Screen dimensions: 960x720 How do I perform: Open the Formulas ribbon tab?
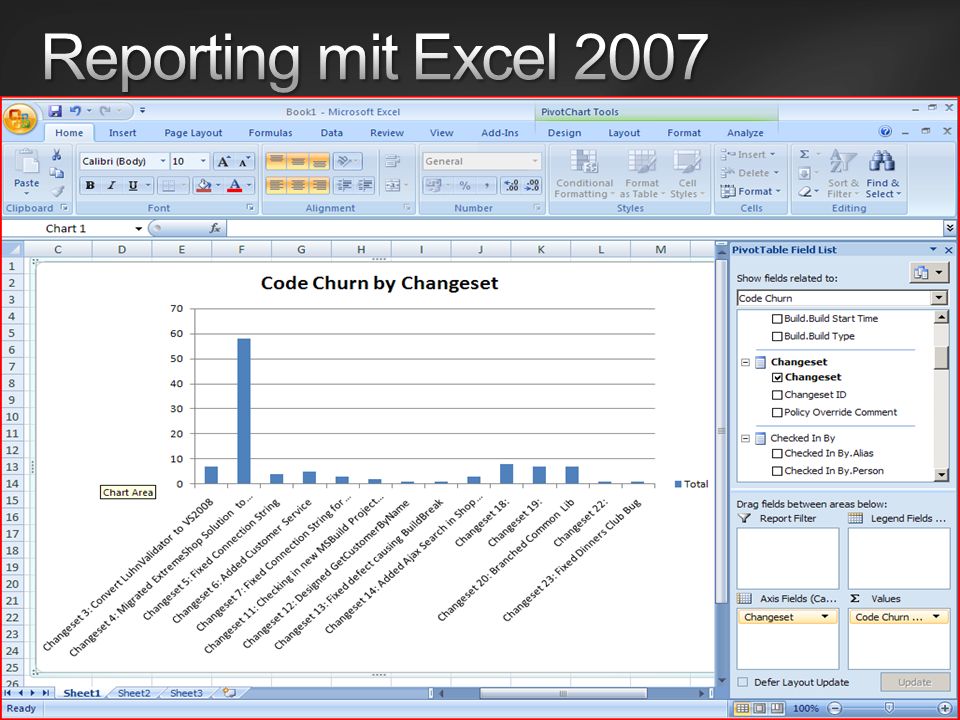270,133
